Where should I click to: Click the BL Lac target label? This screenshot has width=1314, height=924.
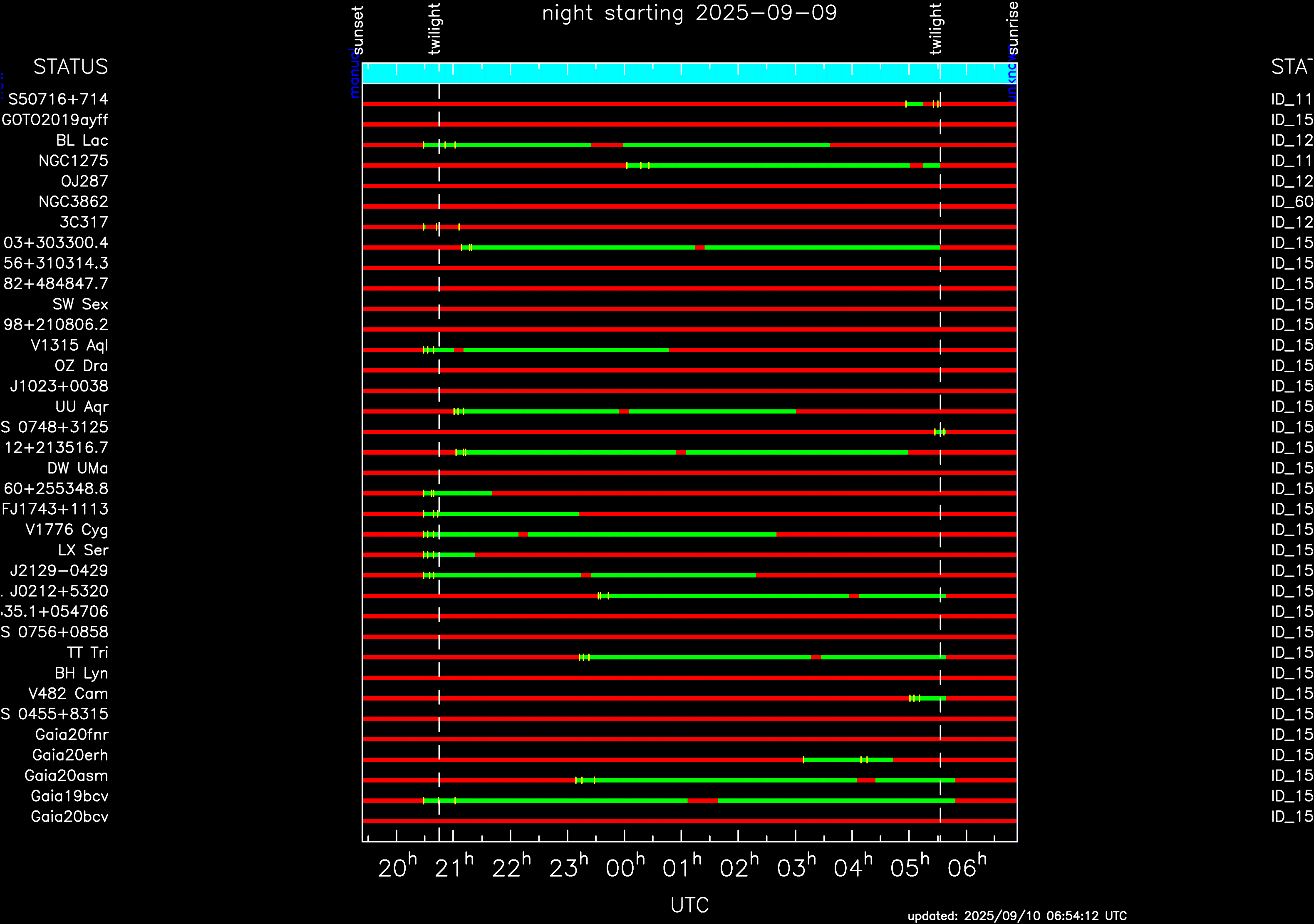coord(82,141)
